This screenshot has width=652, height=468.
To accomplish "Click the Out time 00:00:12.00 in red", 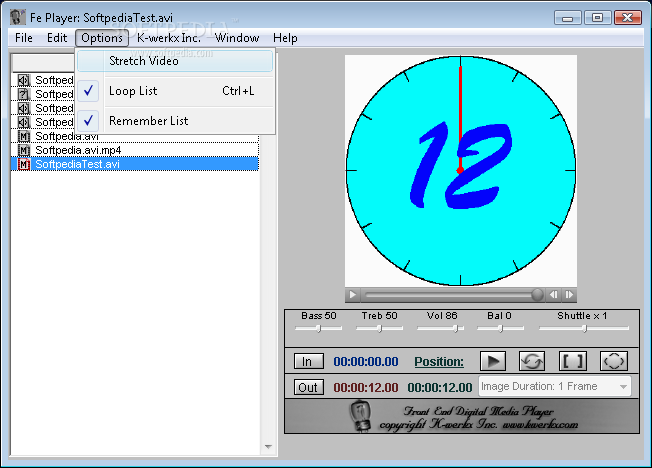I will tap(366, 388).
